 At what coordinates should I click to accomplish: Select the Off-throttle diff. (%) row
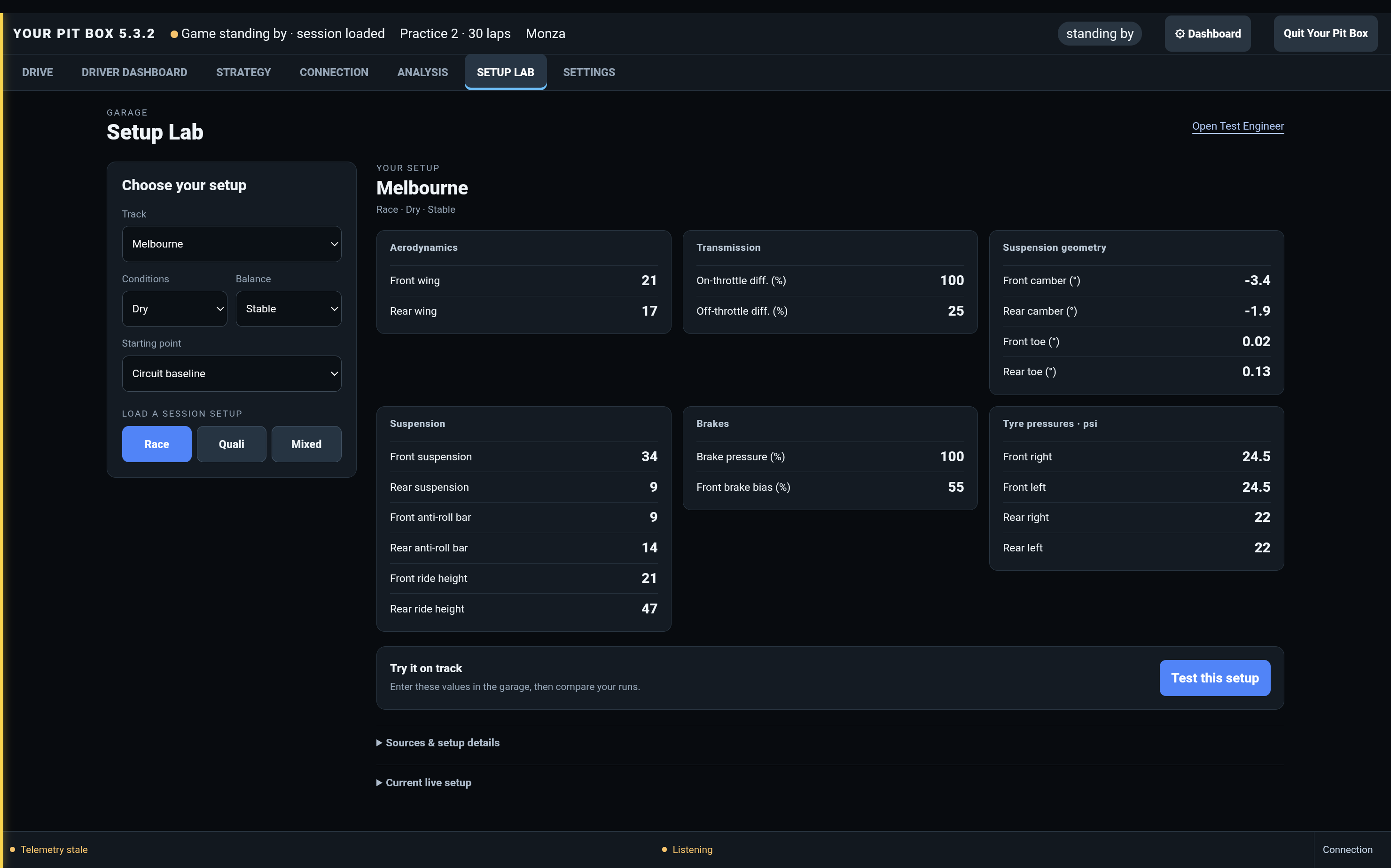pyautogui.click(x=830, y=311)
